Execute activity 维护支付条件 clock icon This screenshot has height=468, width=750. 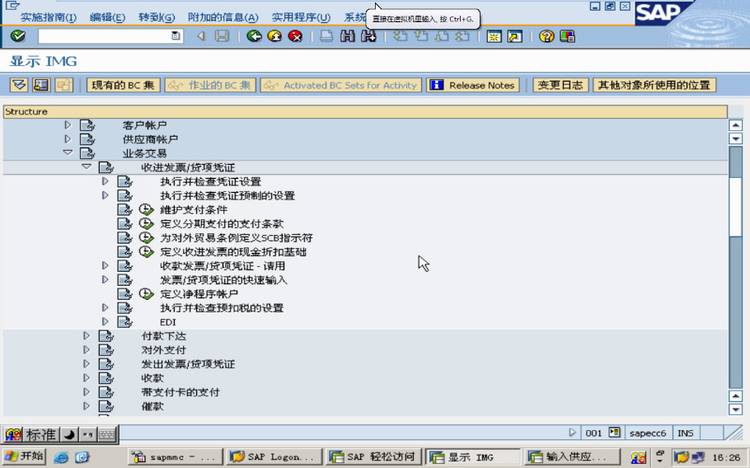[146, 210]
